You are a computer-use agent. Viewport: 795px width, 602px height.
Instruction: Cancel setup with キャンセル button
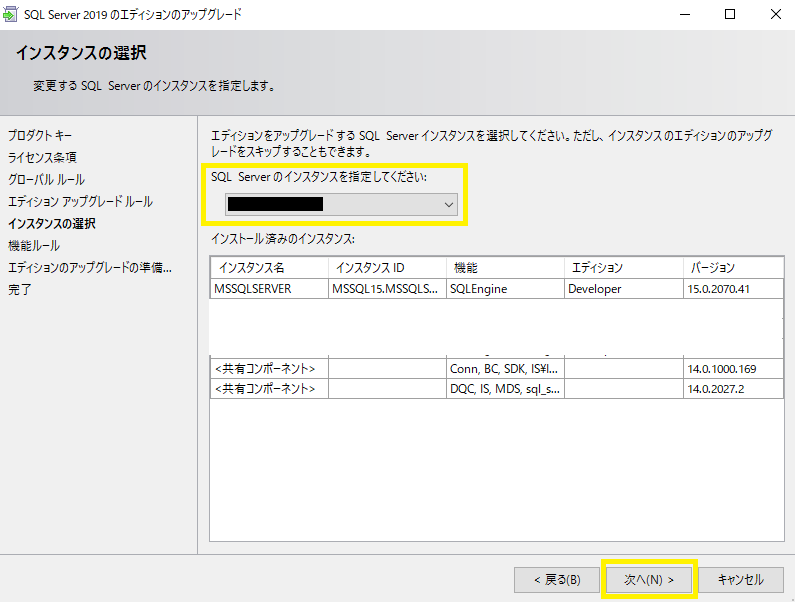tap(741, 580)
